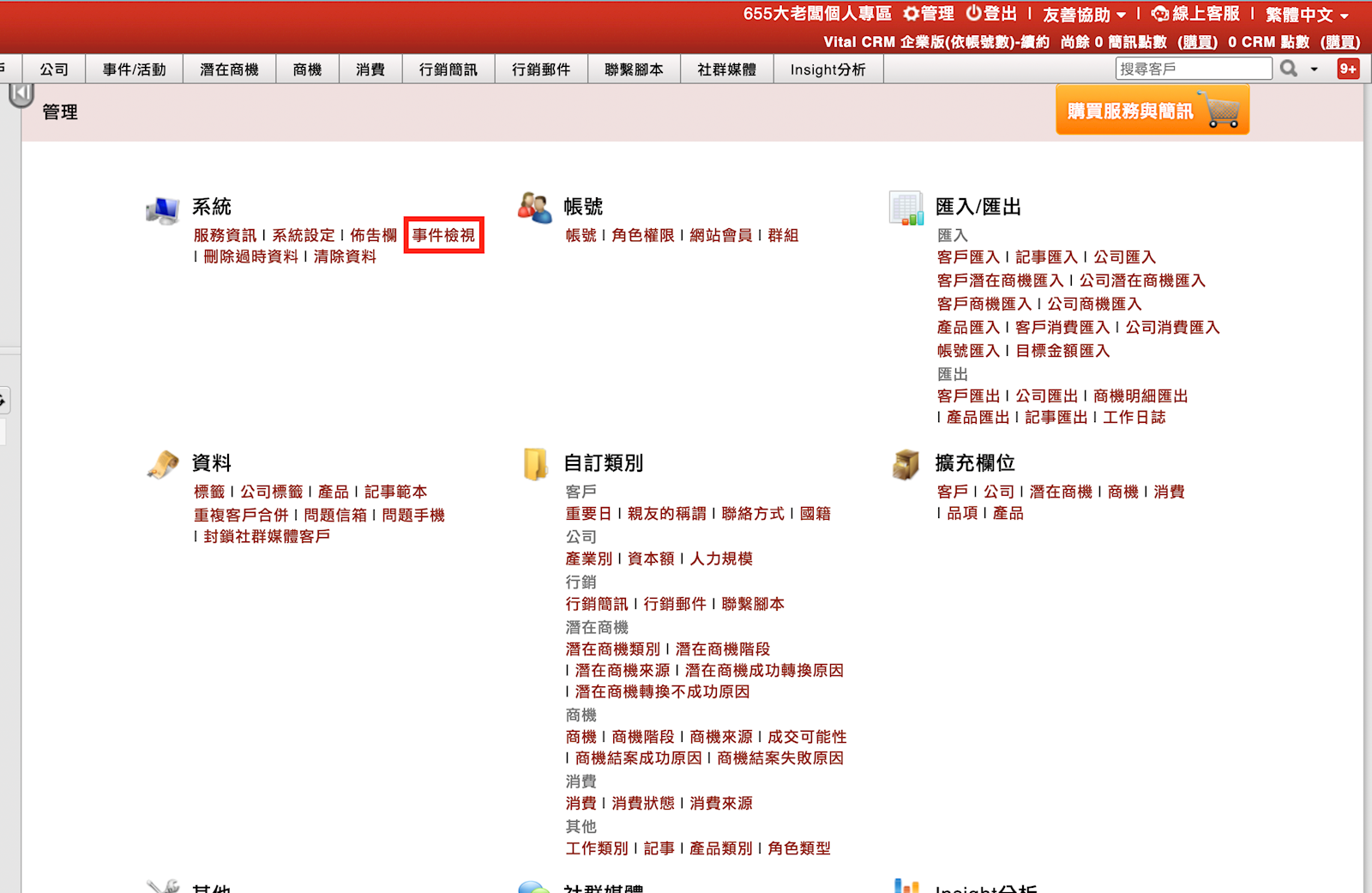Open the 行銷簡訊 menu tab

coord(448,69)
